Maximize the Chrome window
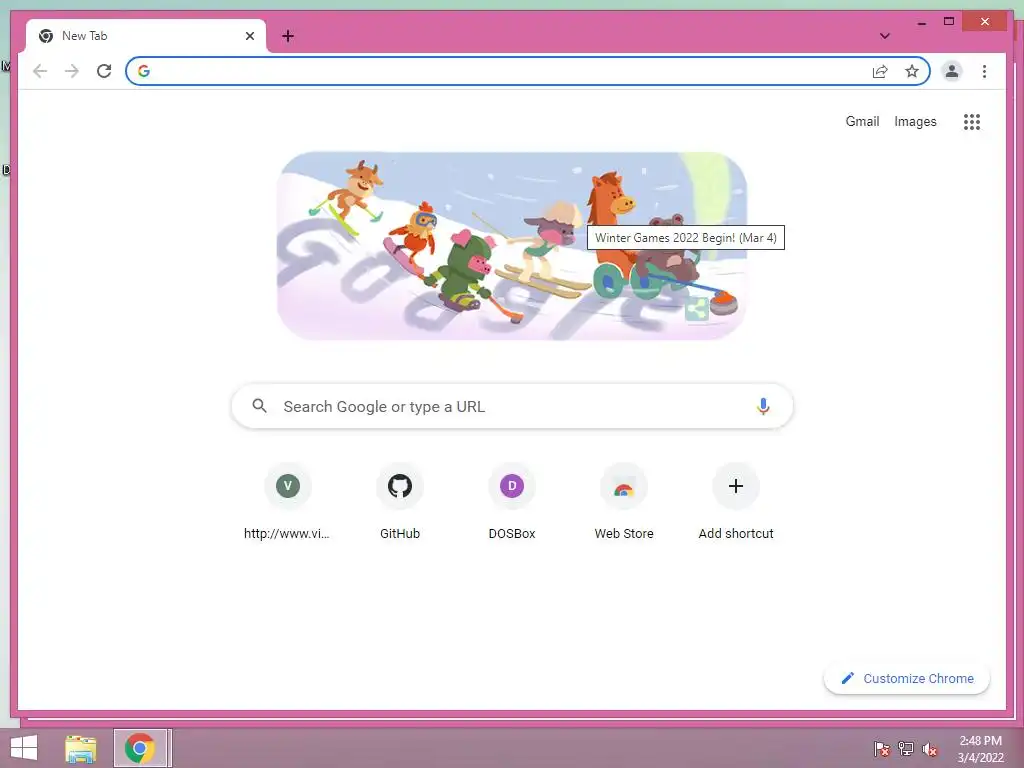This screenshot has height=768, width=1024. click(x=949, y=22)
